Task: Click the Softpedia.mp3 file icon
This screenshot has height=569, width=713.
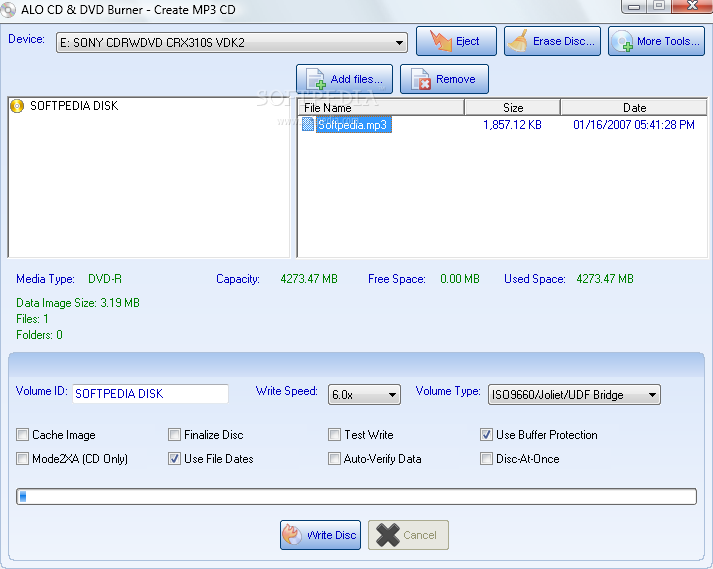Action: point(308,124)
